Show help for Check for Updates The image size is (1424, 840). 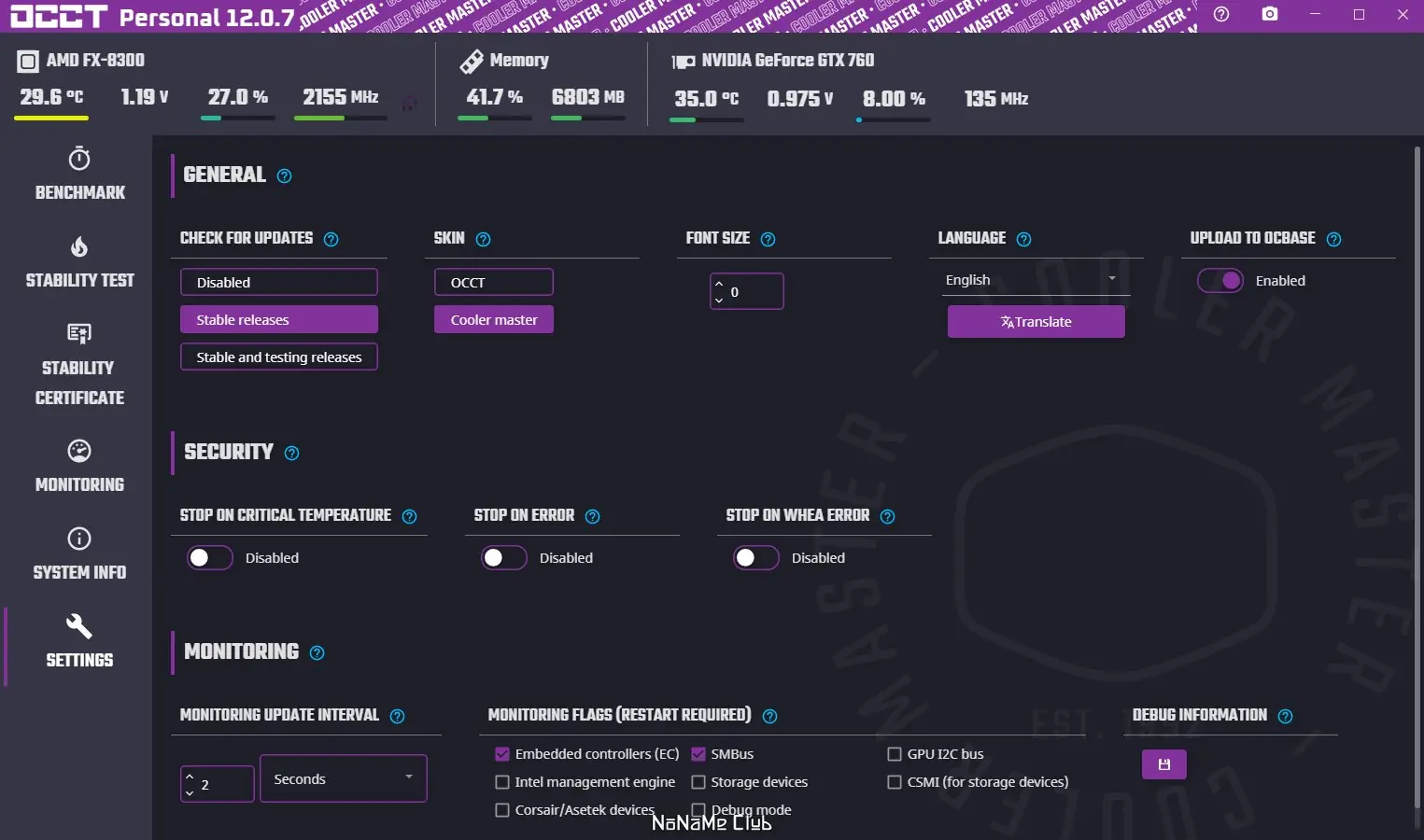pyautogui.click(x=331, y=239)
